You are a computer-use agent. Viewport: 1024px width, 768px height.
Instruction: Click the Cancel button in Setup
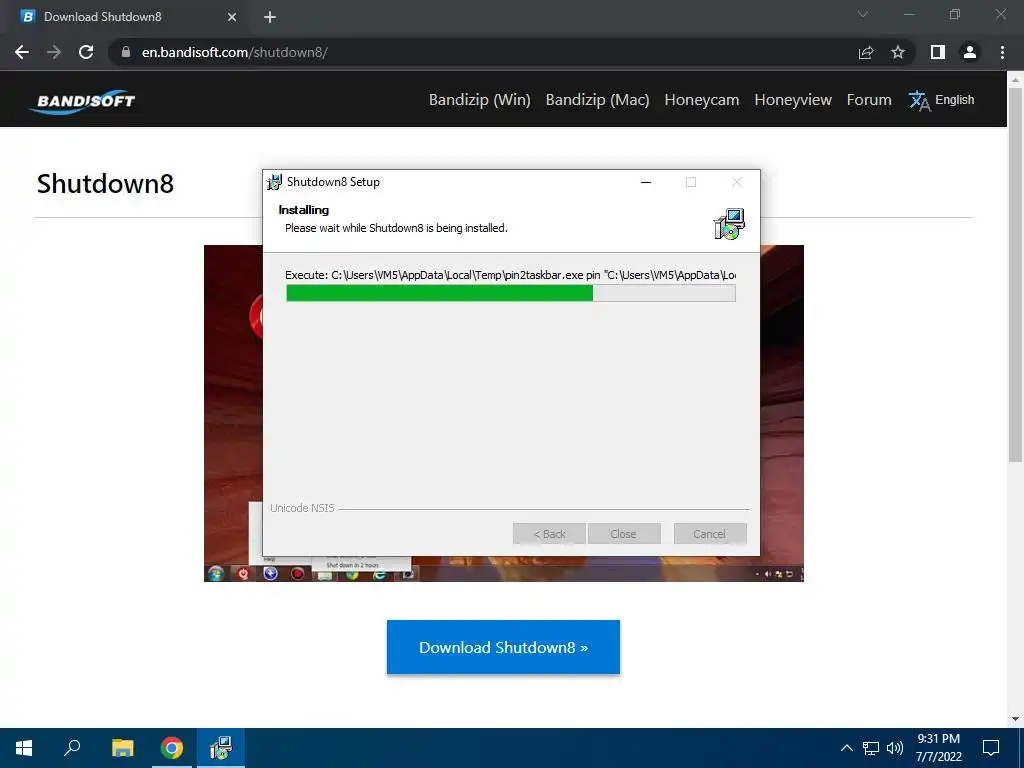[710, 534]
